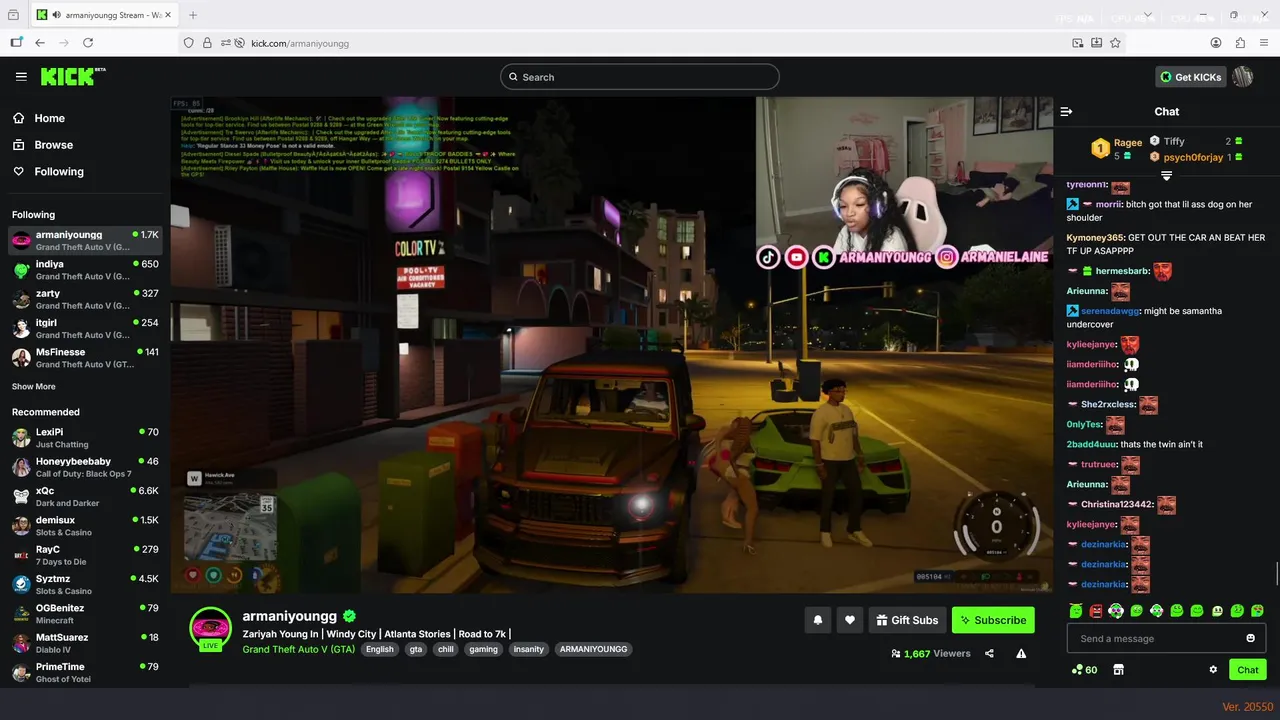Open the Kick hamburger menu
The width and height of the screenshot is (1280, 720).
tap(21, 77)
